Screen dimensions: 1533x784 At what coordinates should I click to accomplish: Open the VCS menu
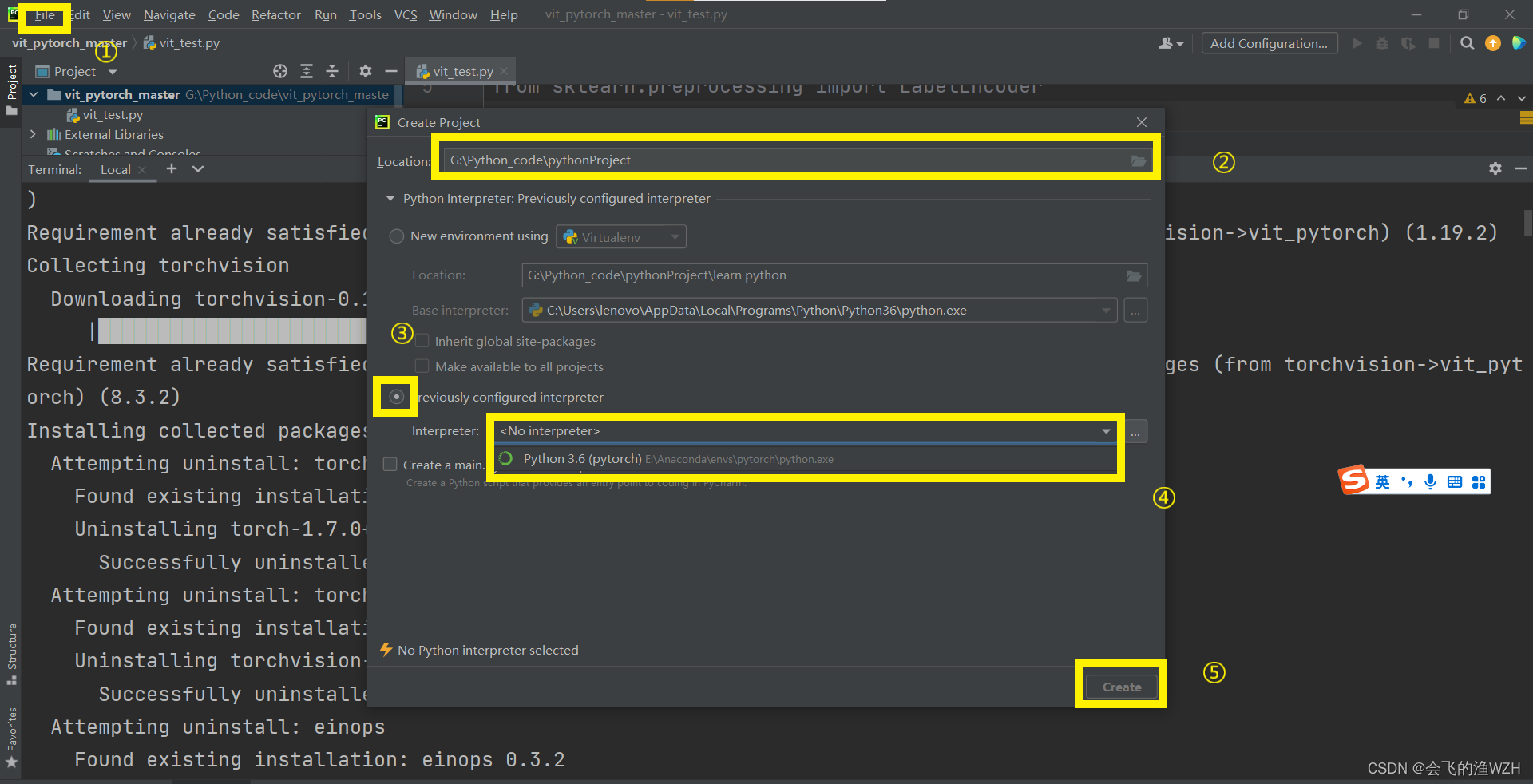[x=406, y=15]
